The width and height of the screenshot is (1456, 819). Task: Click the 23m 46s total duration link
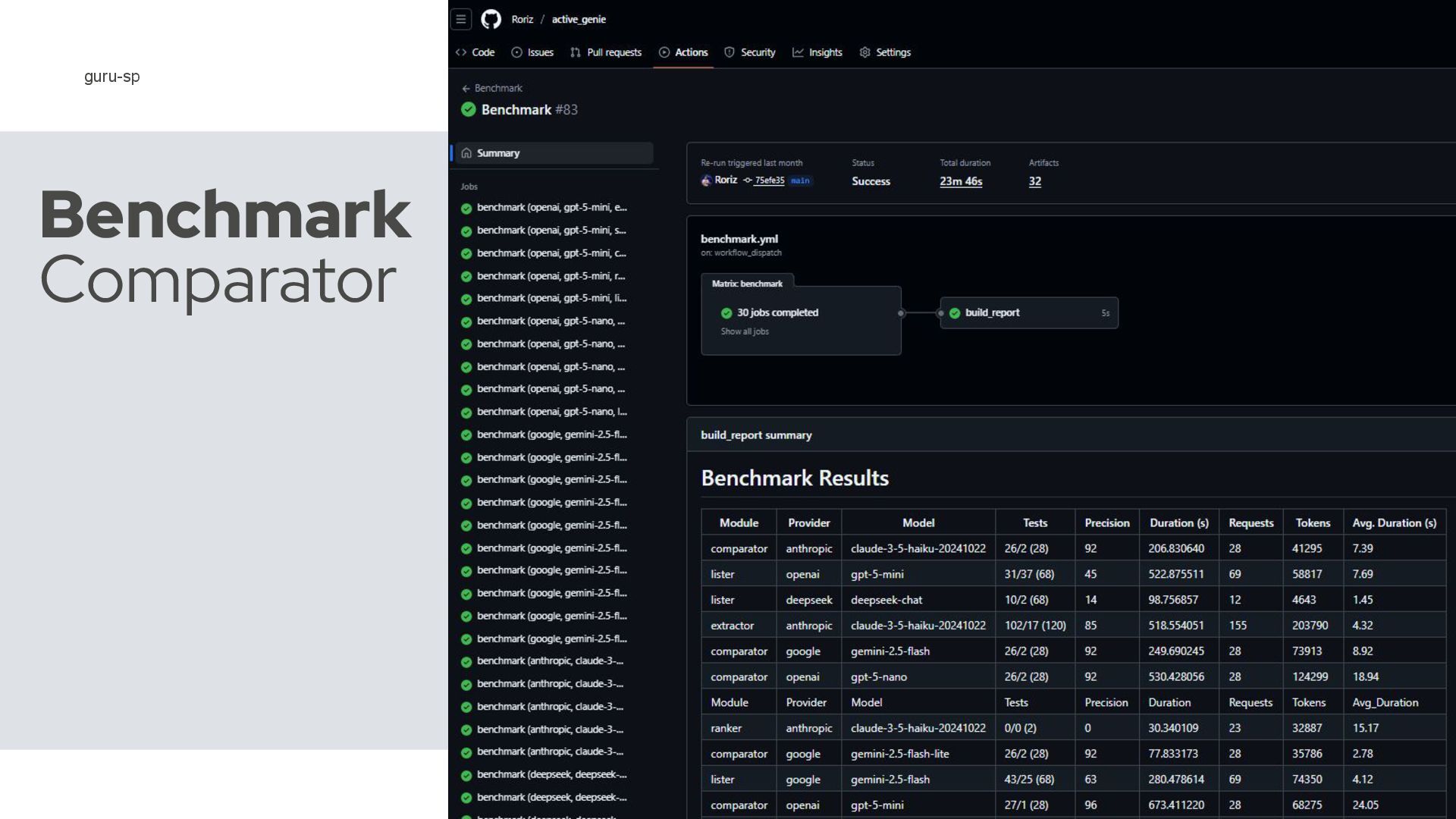(x=960, y=181)
